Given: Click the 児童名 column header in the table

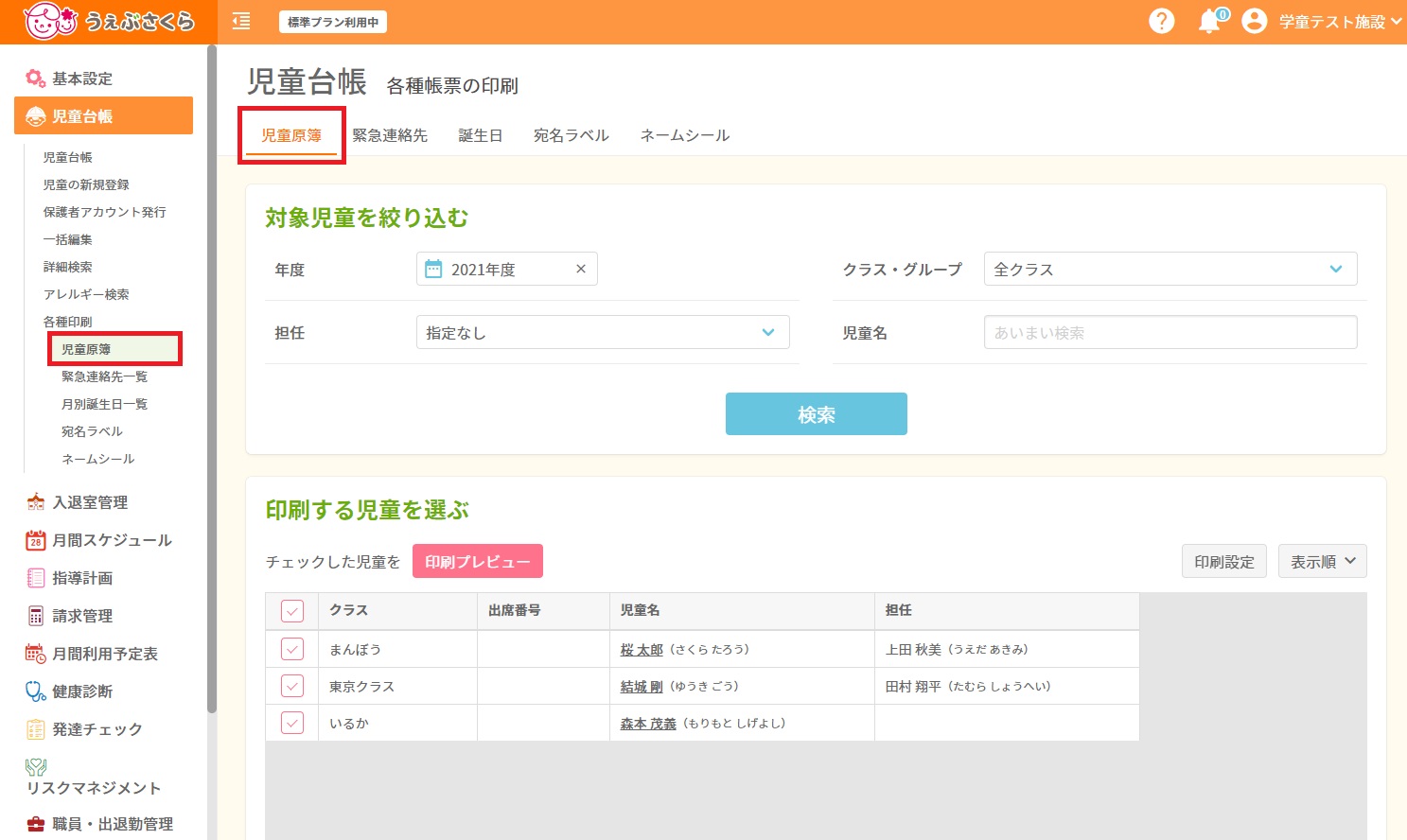Looking at the screenshot, I should (742, 611).
